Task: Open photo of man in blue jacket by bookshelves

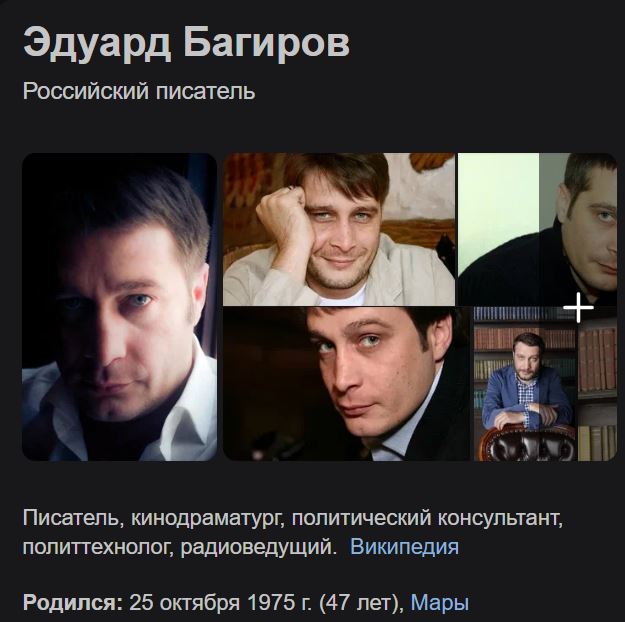Action: point(545,384)
